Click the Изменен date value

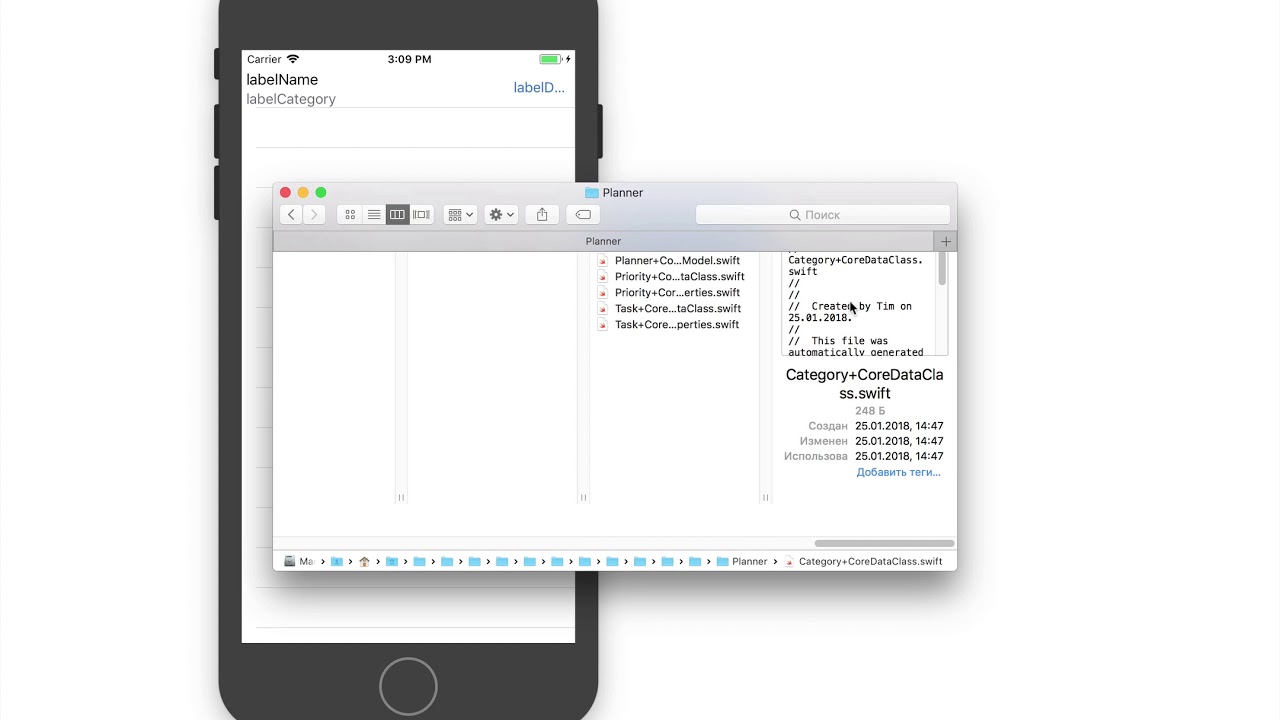pyautogui.click(x=899, y=441)
